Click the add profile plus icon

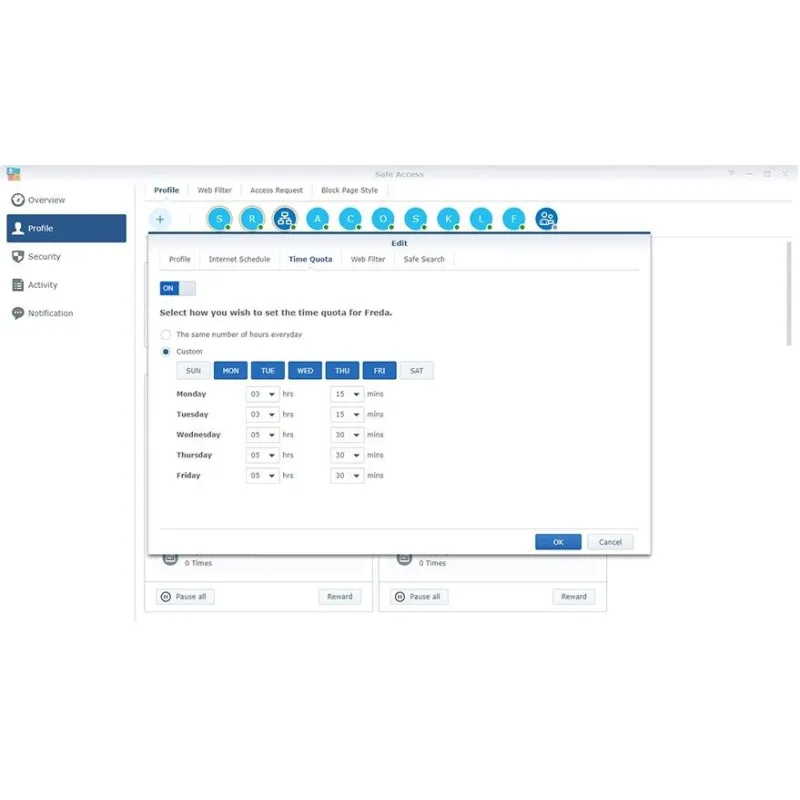(x=160, y=219)
